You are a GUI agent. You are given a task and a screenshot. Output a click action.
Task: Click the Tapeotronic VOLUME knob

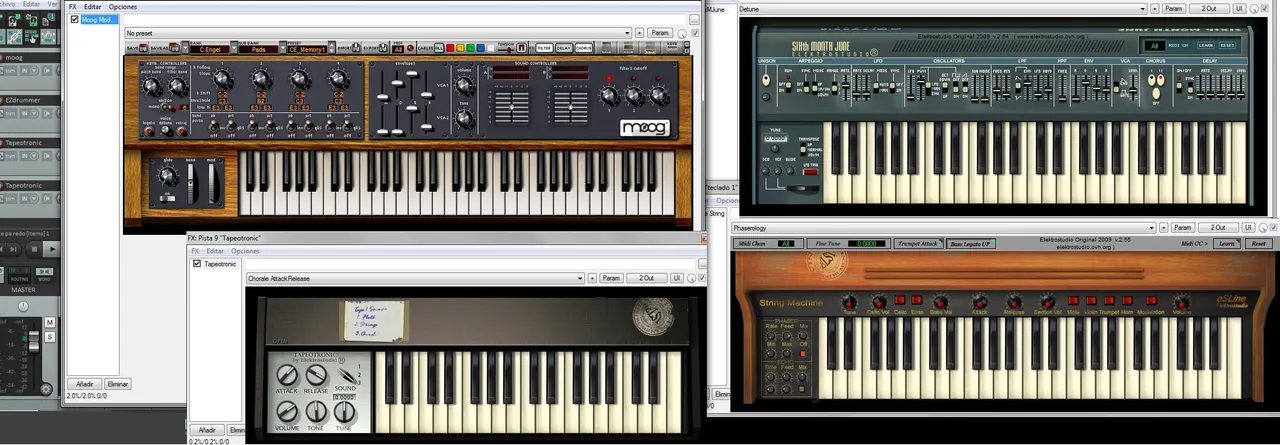287,412
